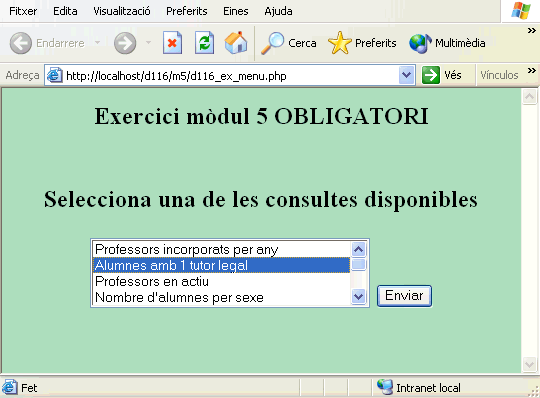This screenshot has height=398, width=540.
Task: Open back button history dropdown arrow
Action: pos(97,43)
